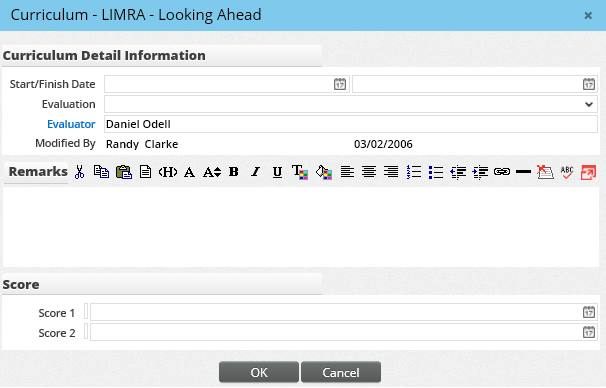This screenshot has height=388, width=606.
Task: Click the Cancel button
Action: pyautogui.click(x=341, y=372)
